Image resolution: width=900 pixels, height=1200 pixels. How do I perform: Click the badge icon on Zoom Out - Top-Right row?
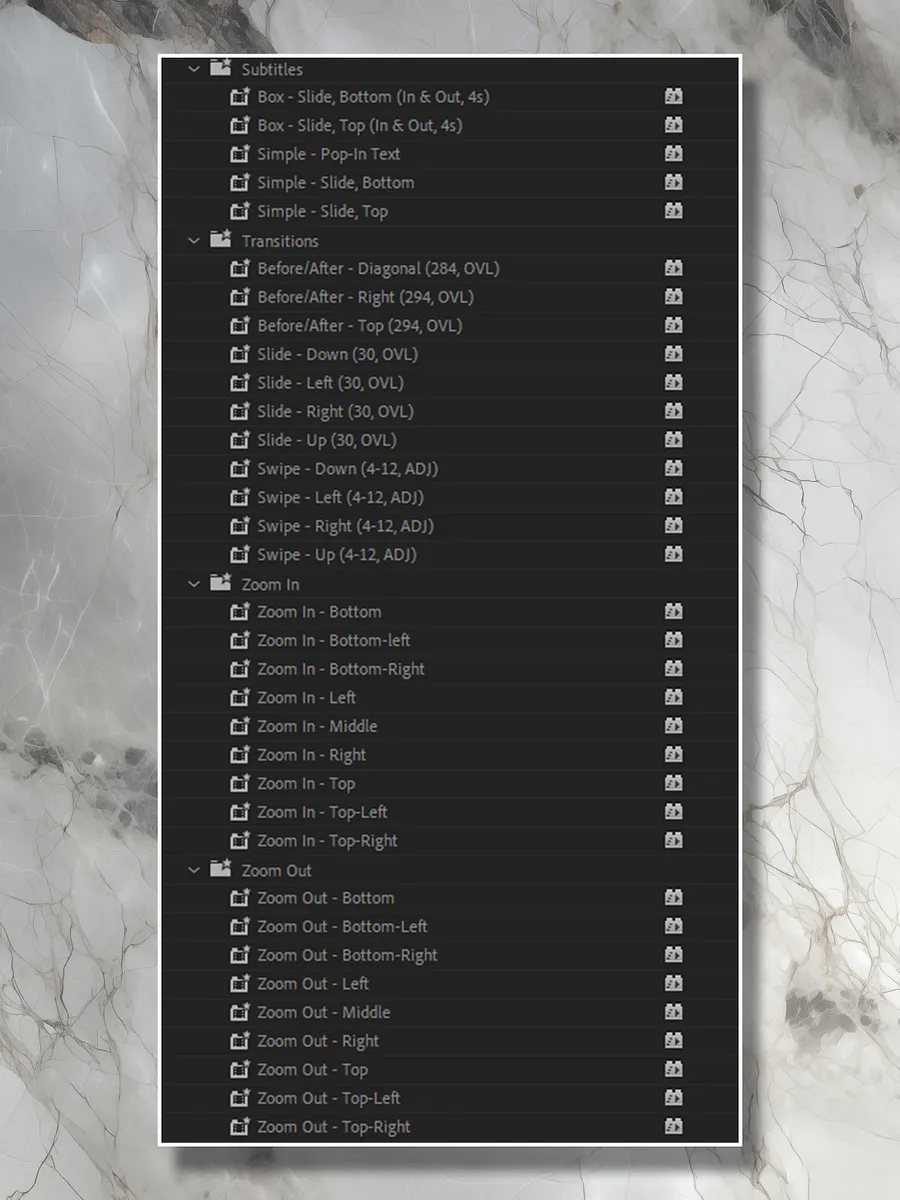(674, 1126)
